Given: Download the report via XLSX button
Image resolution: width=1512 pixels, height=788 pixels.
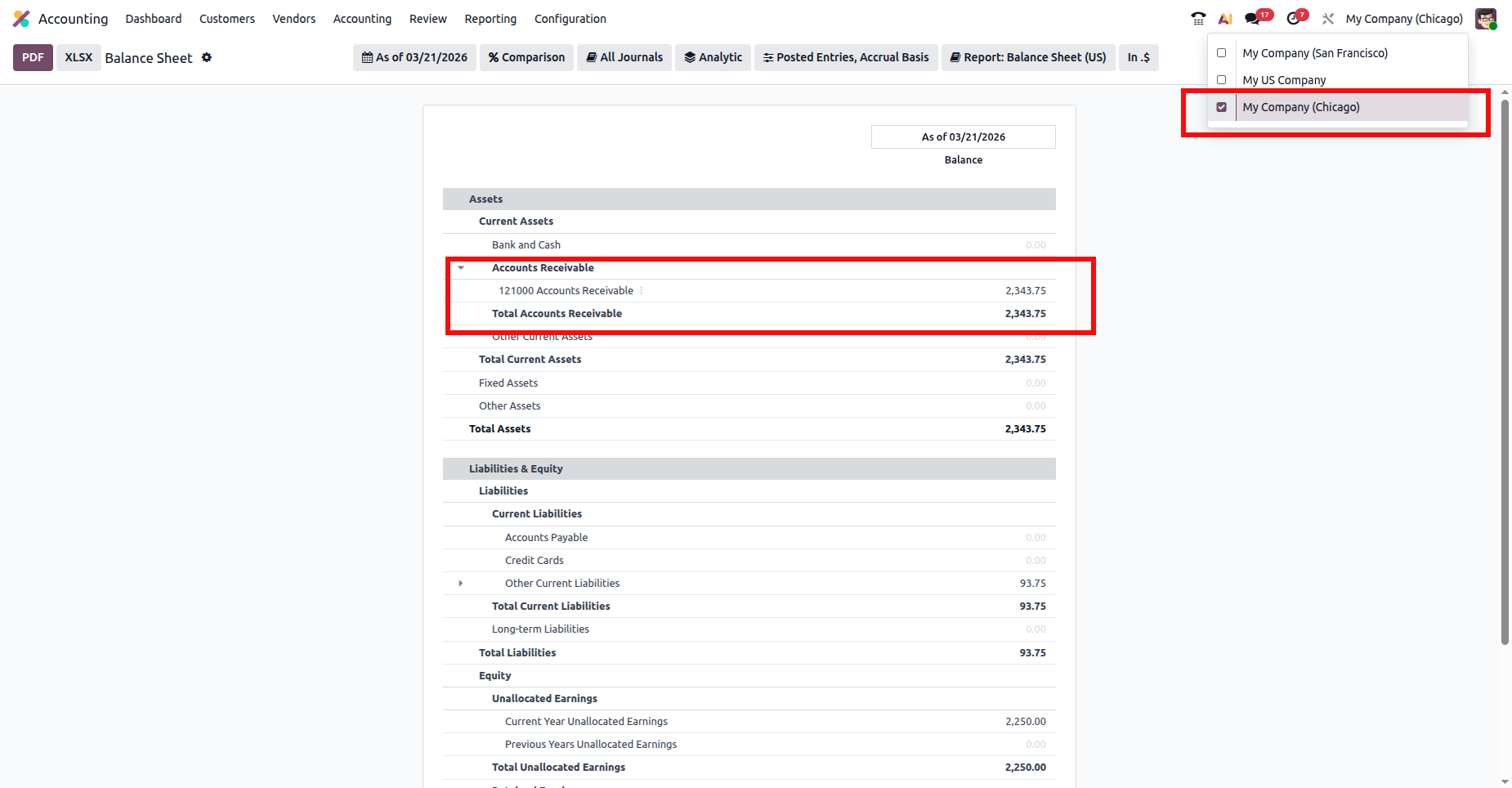Looking at the screenshot, I should (78, 57).
